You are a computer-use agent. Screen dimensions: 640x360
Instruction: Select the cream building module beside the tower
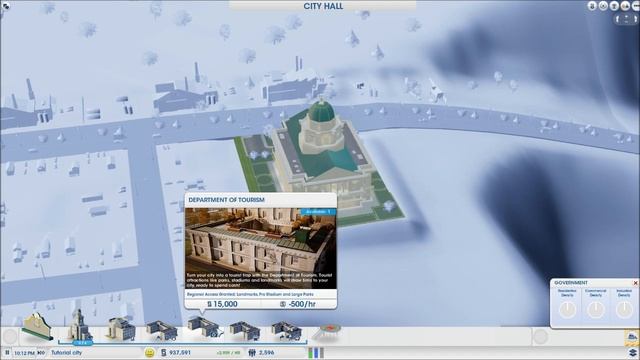[121, 329]
